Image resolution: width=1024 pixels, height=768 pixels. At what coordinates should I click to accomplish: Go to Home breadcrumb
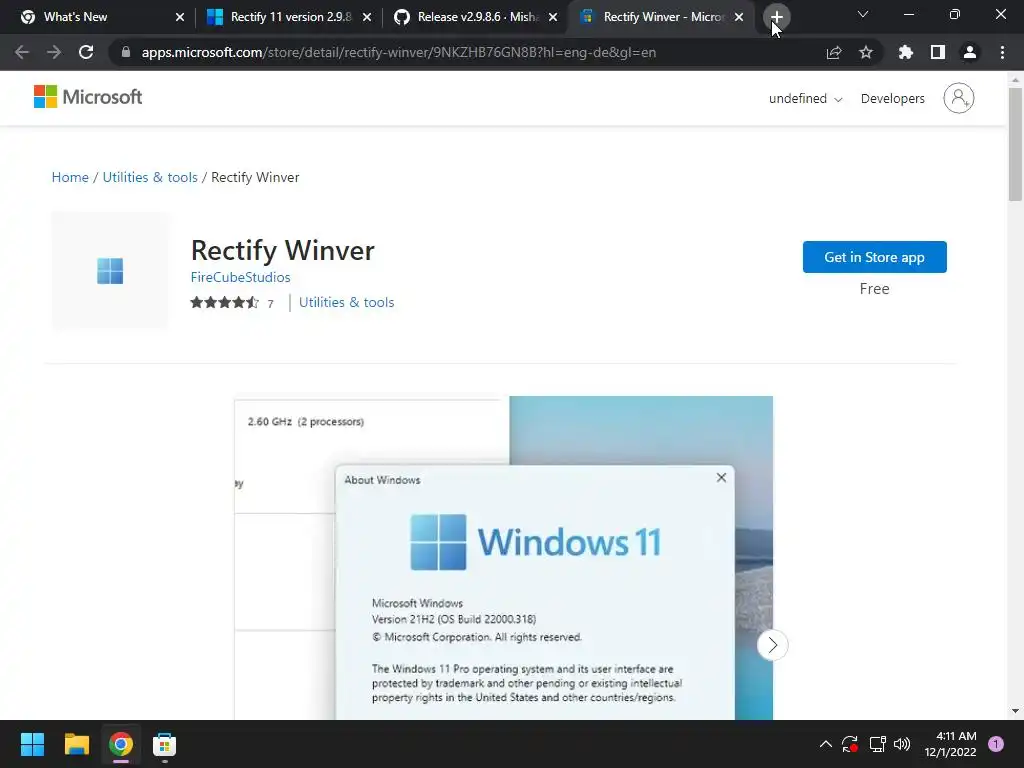[70, 177]
